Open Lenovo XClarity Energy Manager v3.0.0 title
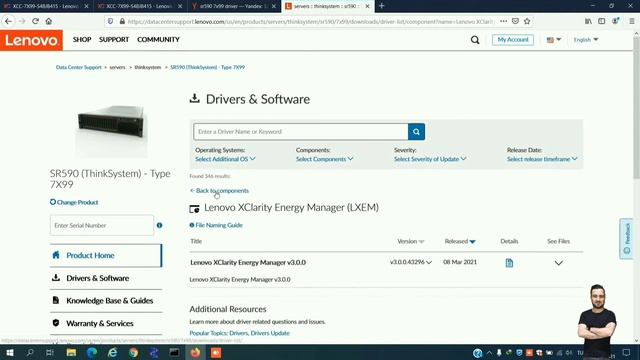 248,262
